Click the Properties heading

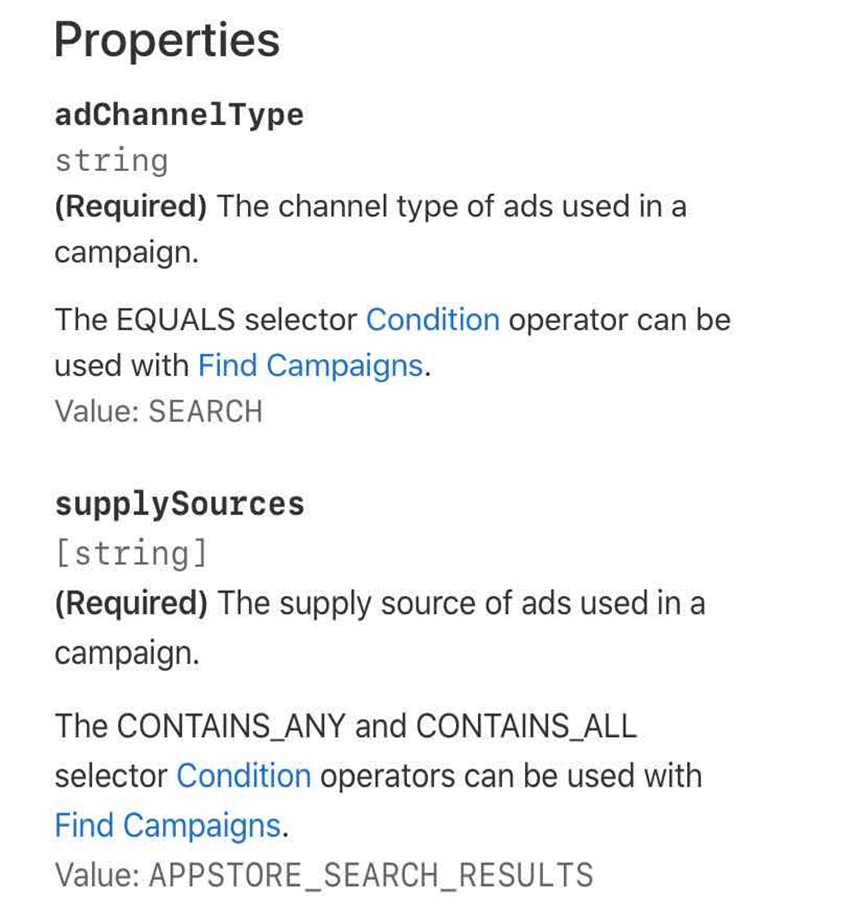pos(167,40)
